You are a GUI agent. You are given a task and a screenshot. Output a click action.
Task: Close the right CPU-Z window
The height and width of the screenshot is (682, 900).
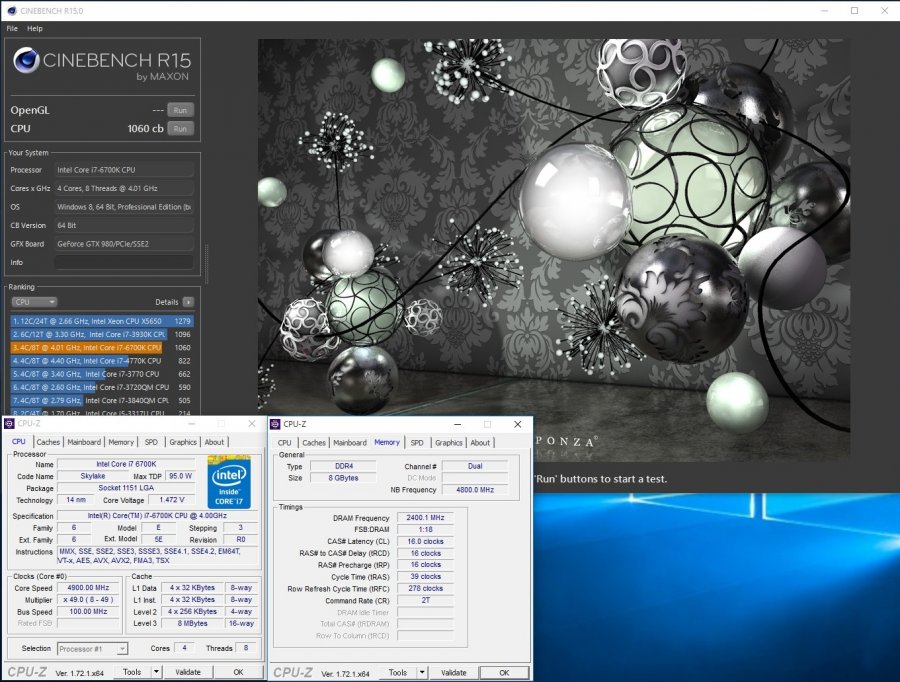[x=517, y=424]
